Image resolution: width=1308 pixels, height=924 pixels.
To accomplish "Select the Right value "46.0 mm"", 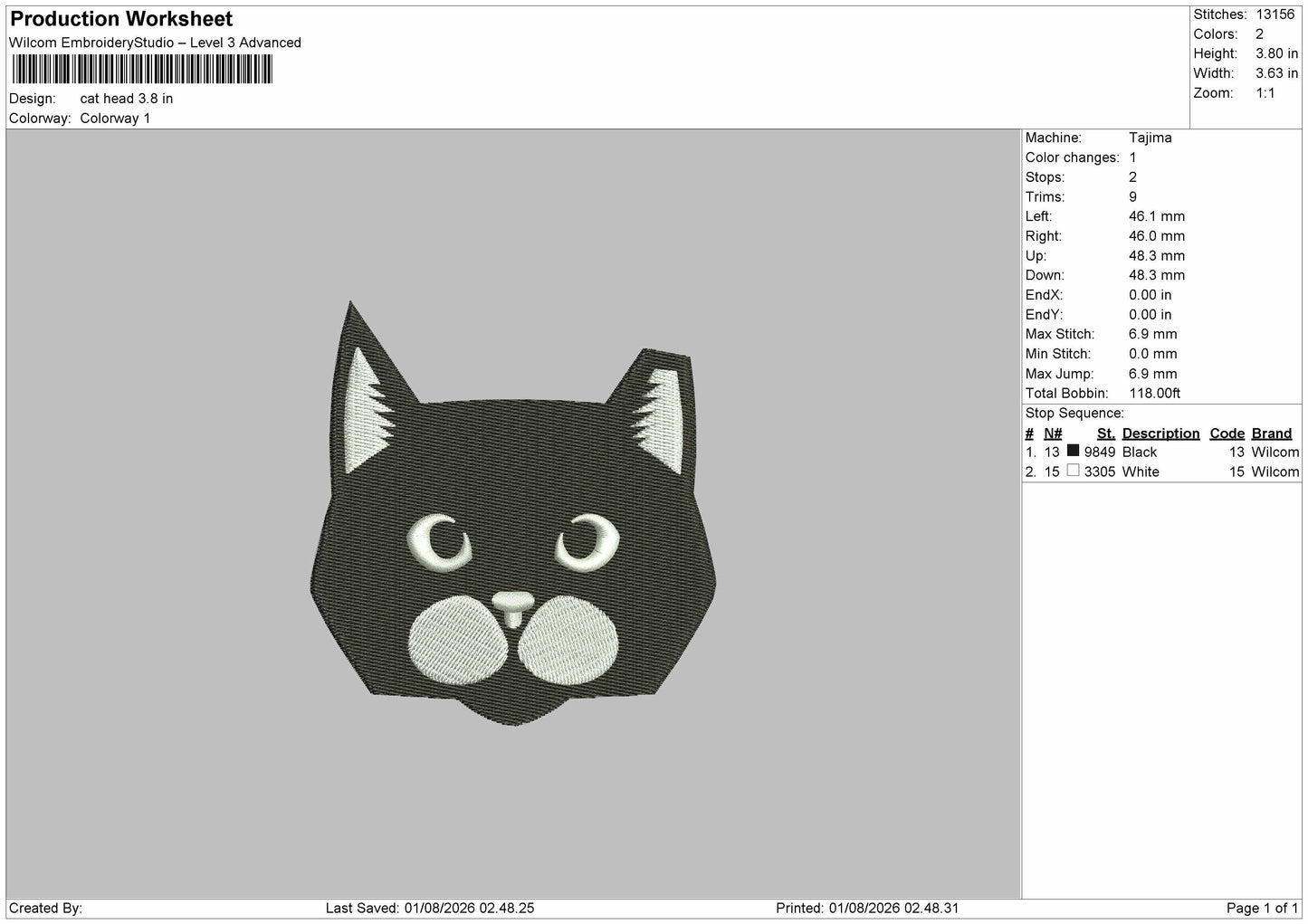I will [1157, 236].
